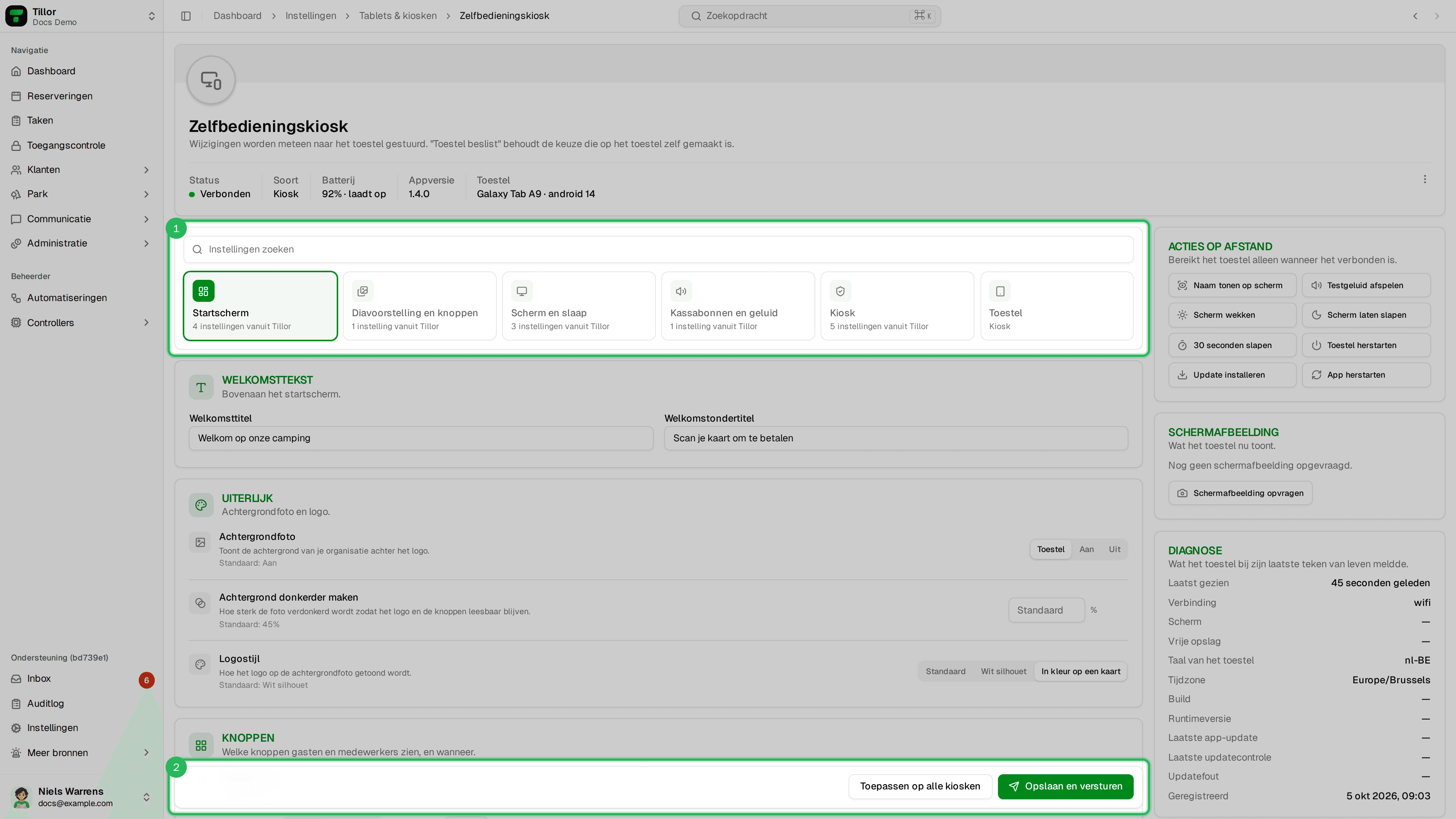Image resolution: width=1456 pixels, height=819 pixels.
Task: Choose Wit silhouet logo style
Action: coord(1003,672)
